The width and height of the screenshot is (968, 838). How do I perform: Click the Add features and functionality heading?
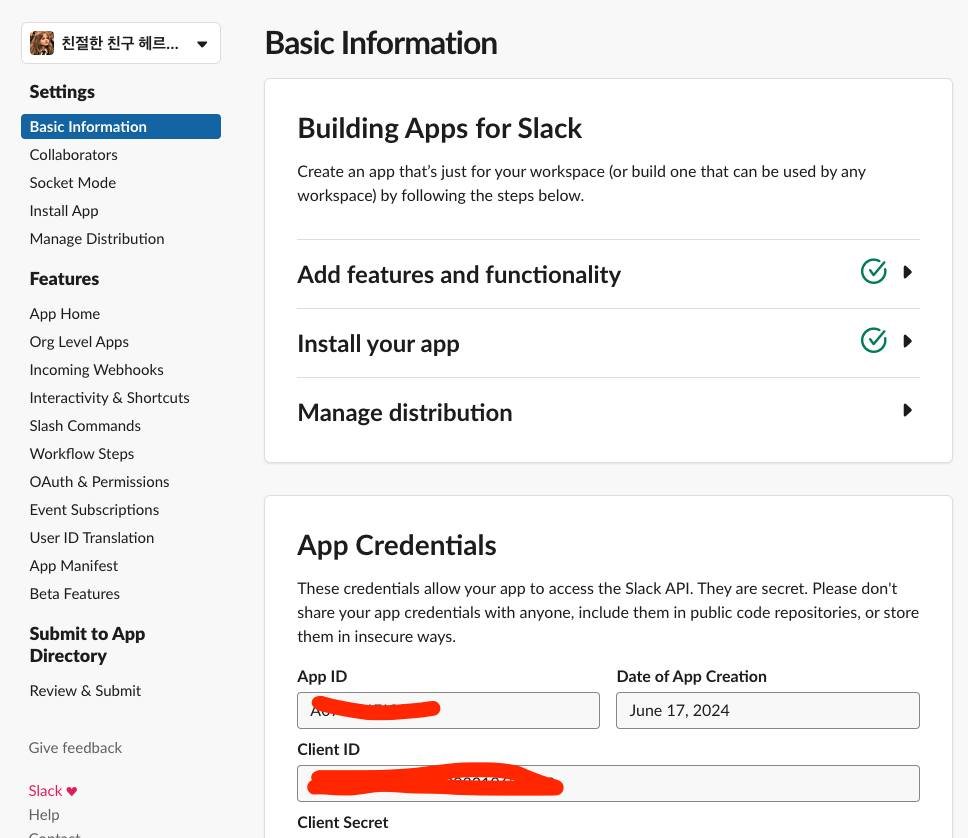pyautogui.click(x=459, y=275)
